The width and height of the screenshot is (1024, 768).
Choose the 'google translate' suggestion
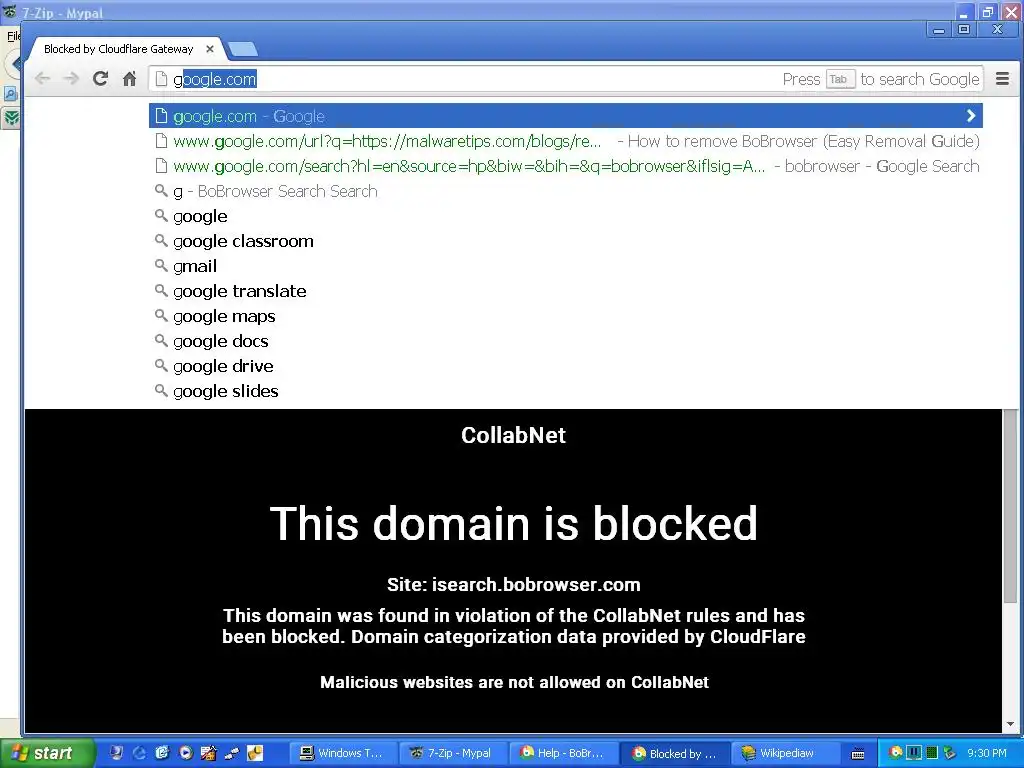(x=566, y=291)
